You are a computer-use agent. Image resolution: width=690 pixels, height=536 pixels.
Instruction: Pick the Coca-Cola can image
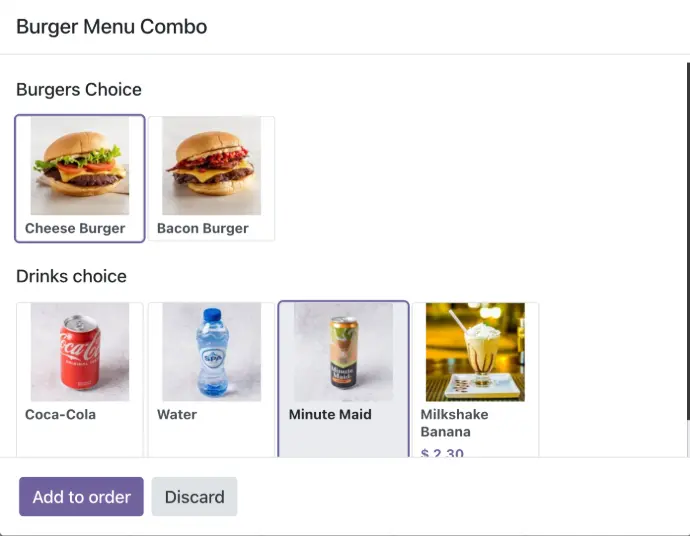click(x=80, y=352)
